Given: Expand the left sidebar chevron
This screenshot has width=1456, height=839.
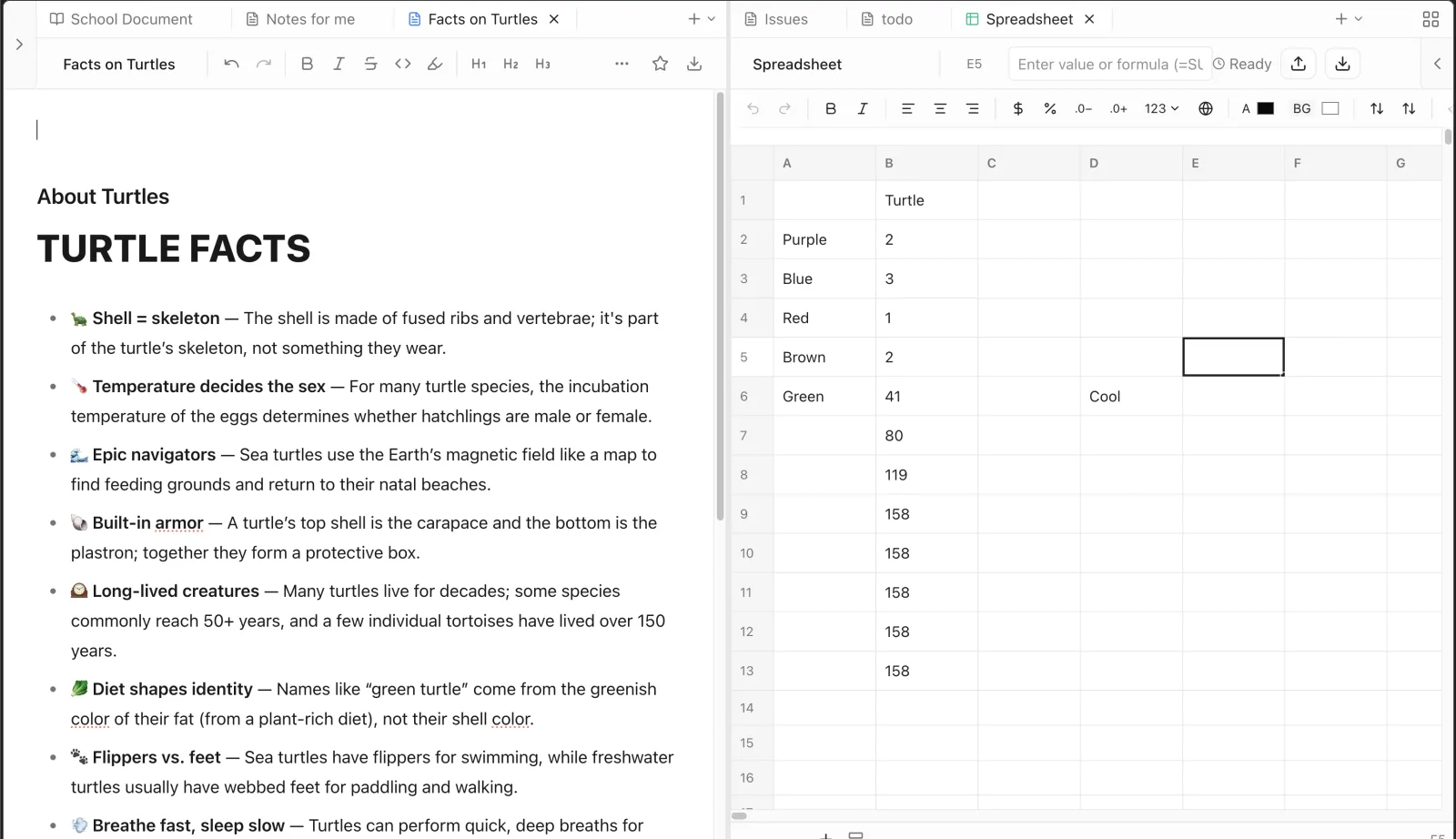Looking at the screenshot, I should (19, 44).
